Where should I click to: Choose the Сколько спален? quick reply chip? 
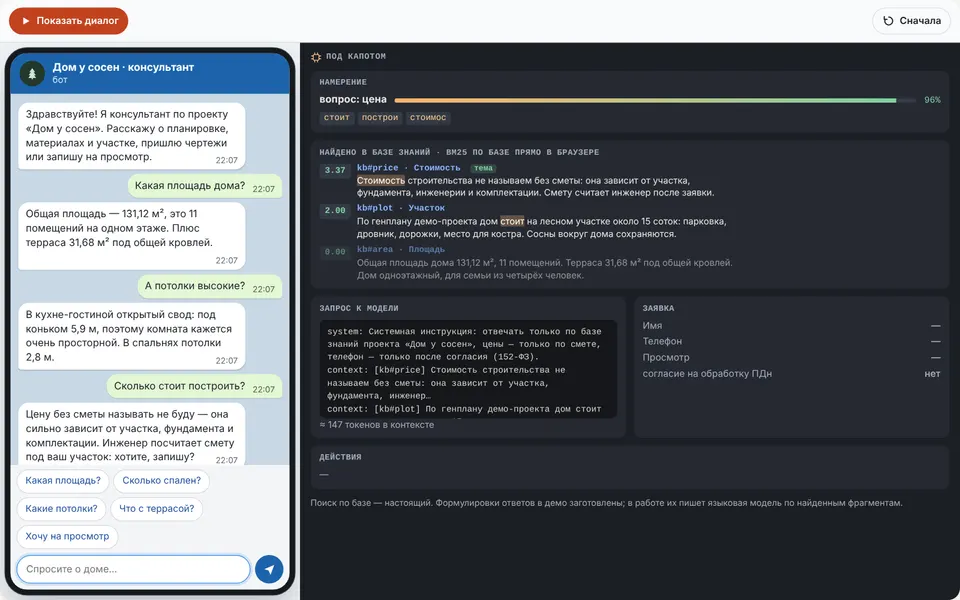(162, 481)
